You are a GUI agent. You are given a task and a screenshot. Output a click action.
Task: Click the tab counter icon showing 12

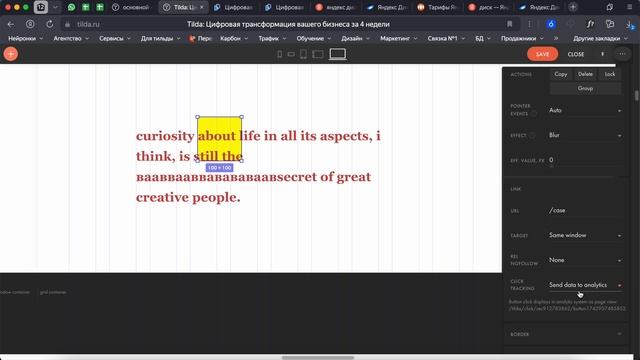click(x=40, y=7)
